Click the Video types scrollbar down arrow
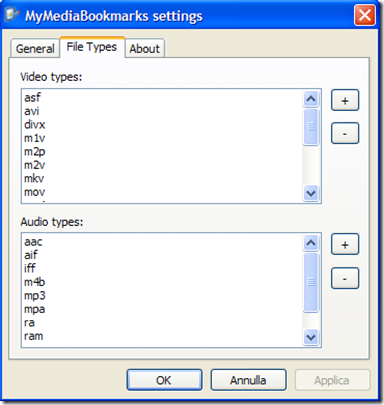Screen dimensions: 384x405 (x=311, y=193)
